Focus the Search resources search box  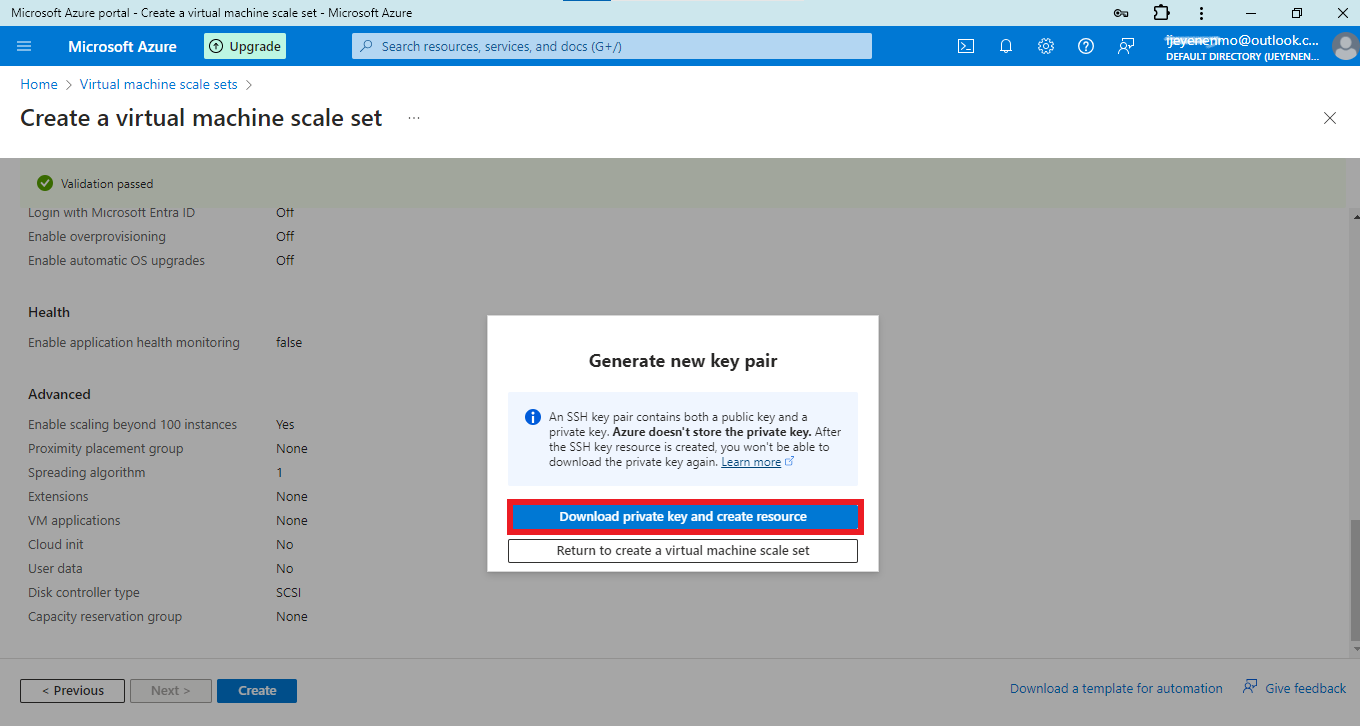click(612, 46)
